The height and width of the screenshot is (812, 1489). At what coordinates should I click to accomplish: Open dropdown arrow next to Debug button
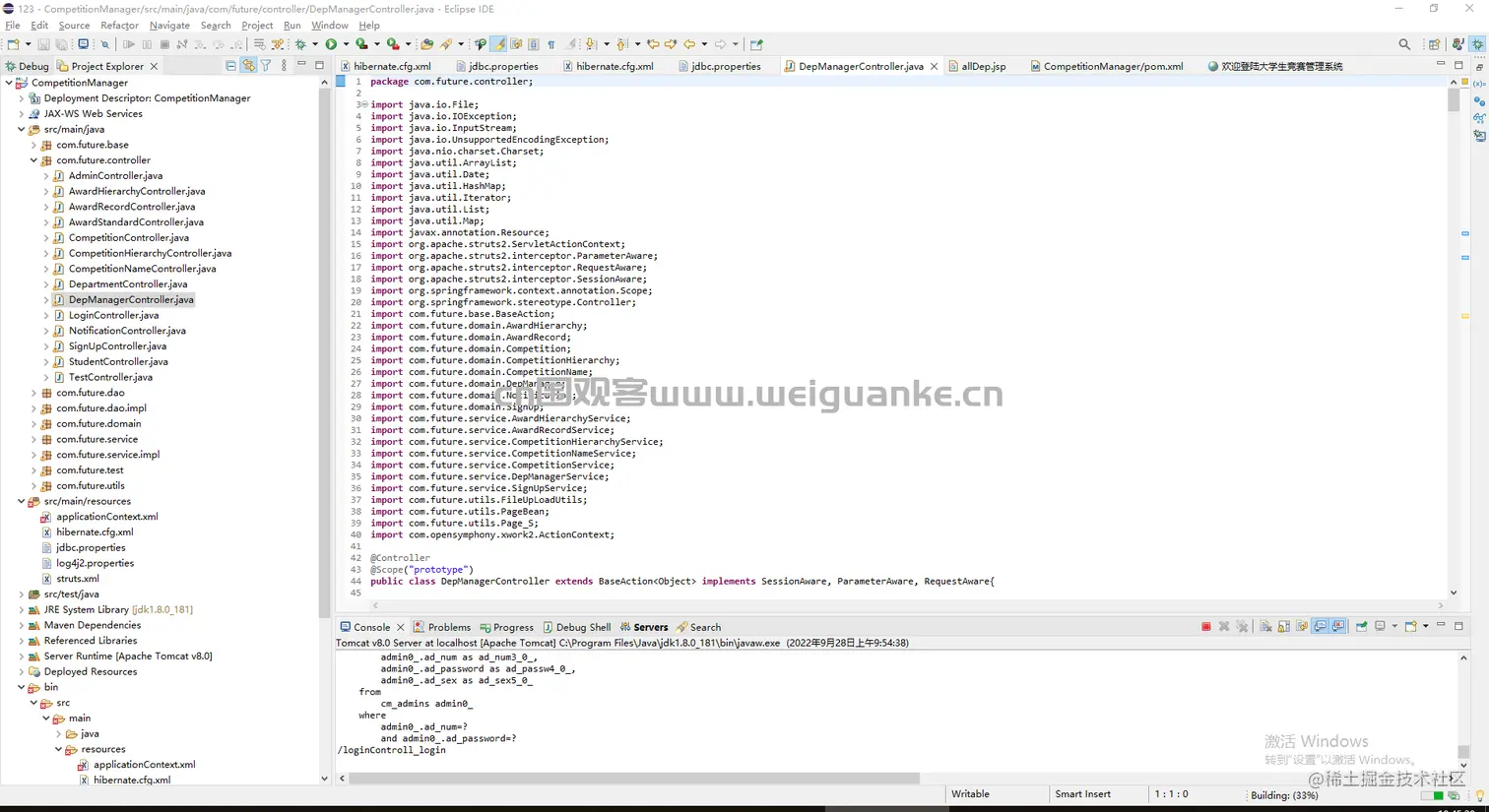(315, 44)
